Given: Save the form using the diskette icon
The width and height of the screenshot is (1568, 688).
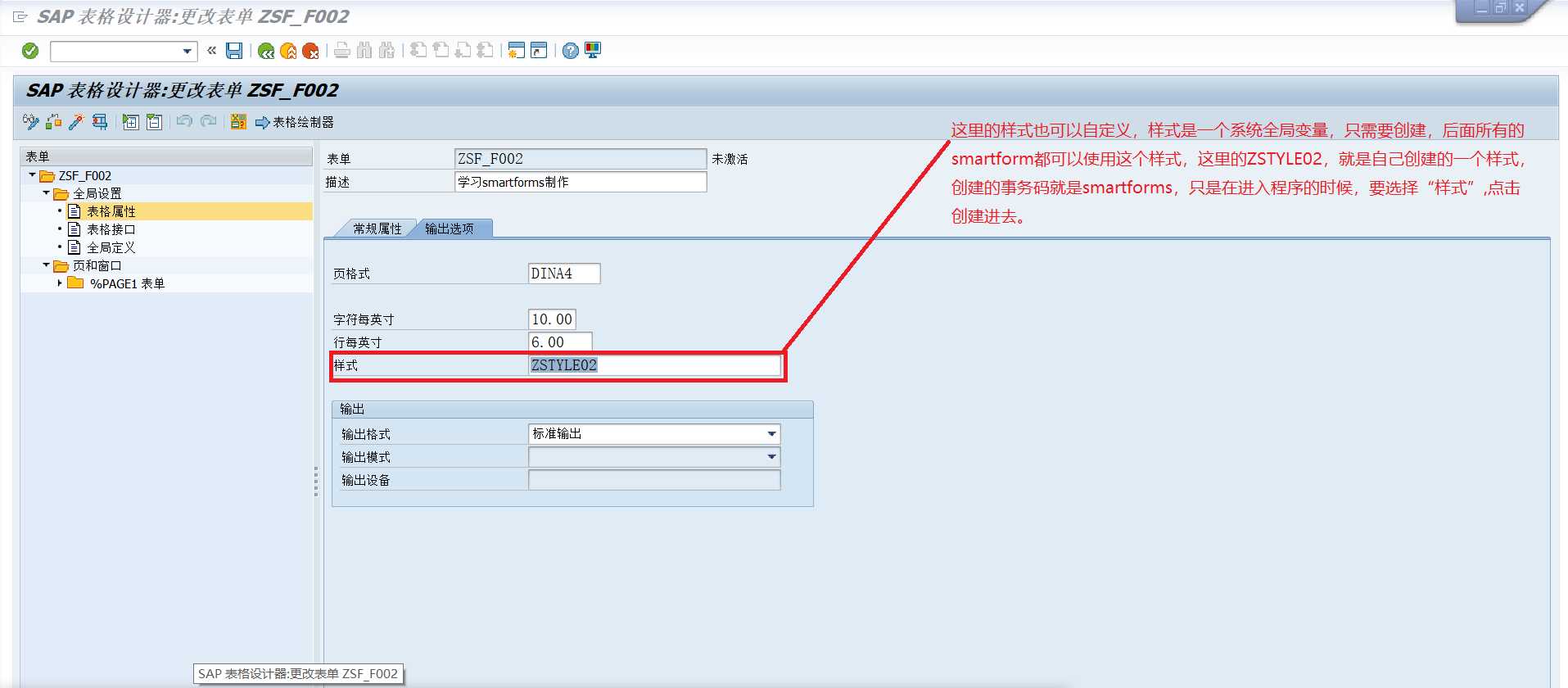Looking at the screenshot, I should point(234,51).
